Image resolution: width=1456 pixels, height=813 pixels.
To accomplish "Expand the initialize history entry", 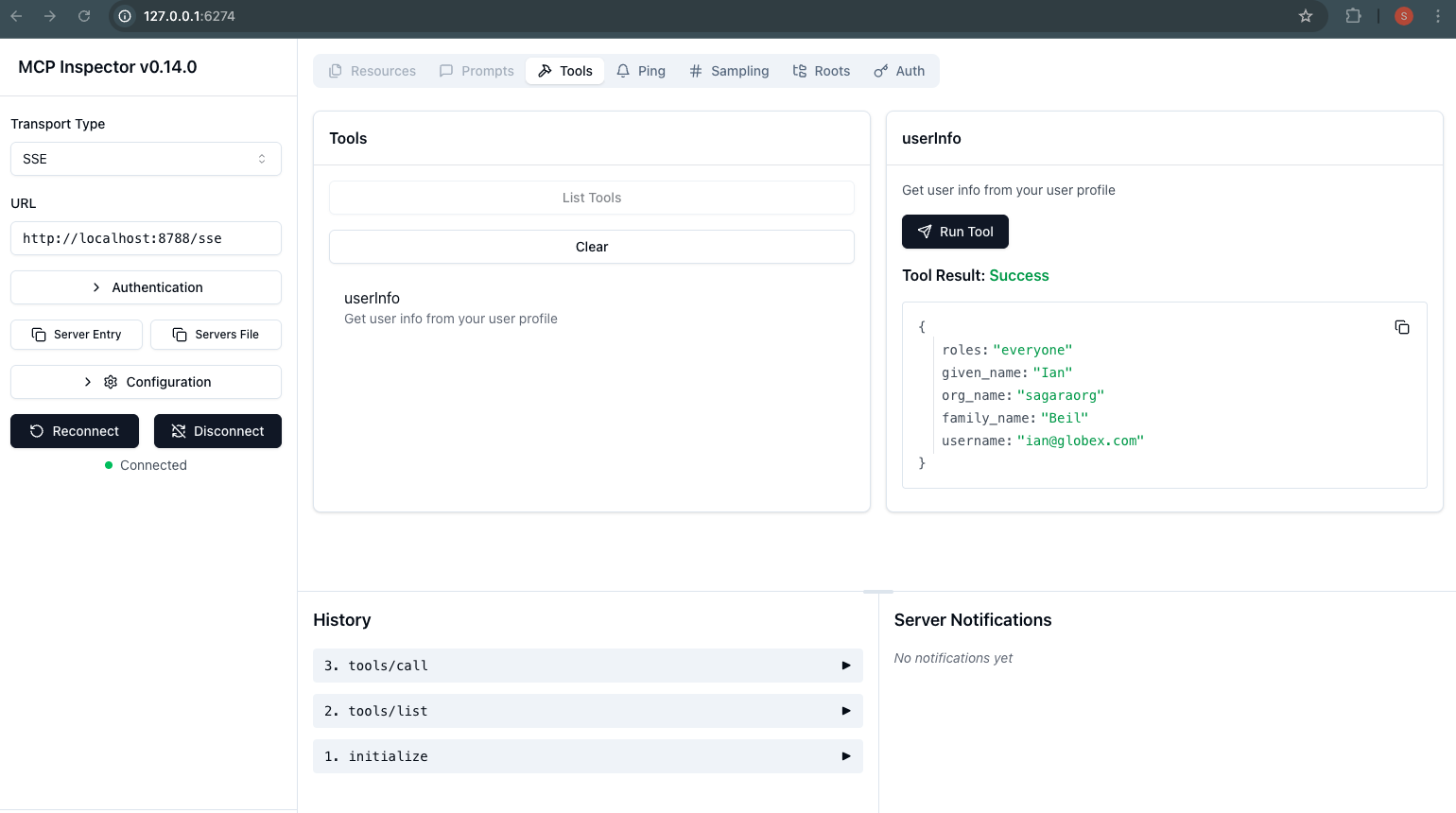I will (588, 756).
